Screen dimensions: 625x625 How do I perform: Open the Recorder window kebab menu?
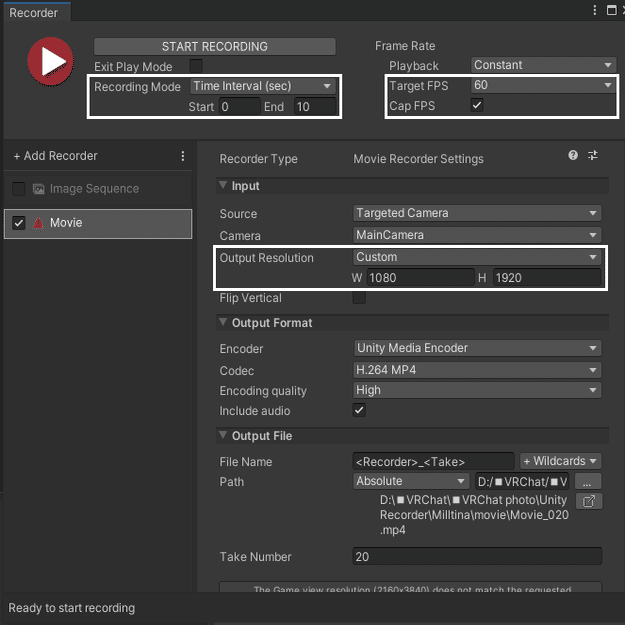[x=594, y=10]
